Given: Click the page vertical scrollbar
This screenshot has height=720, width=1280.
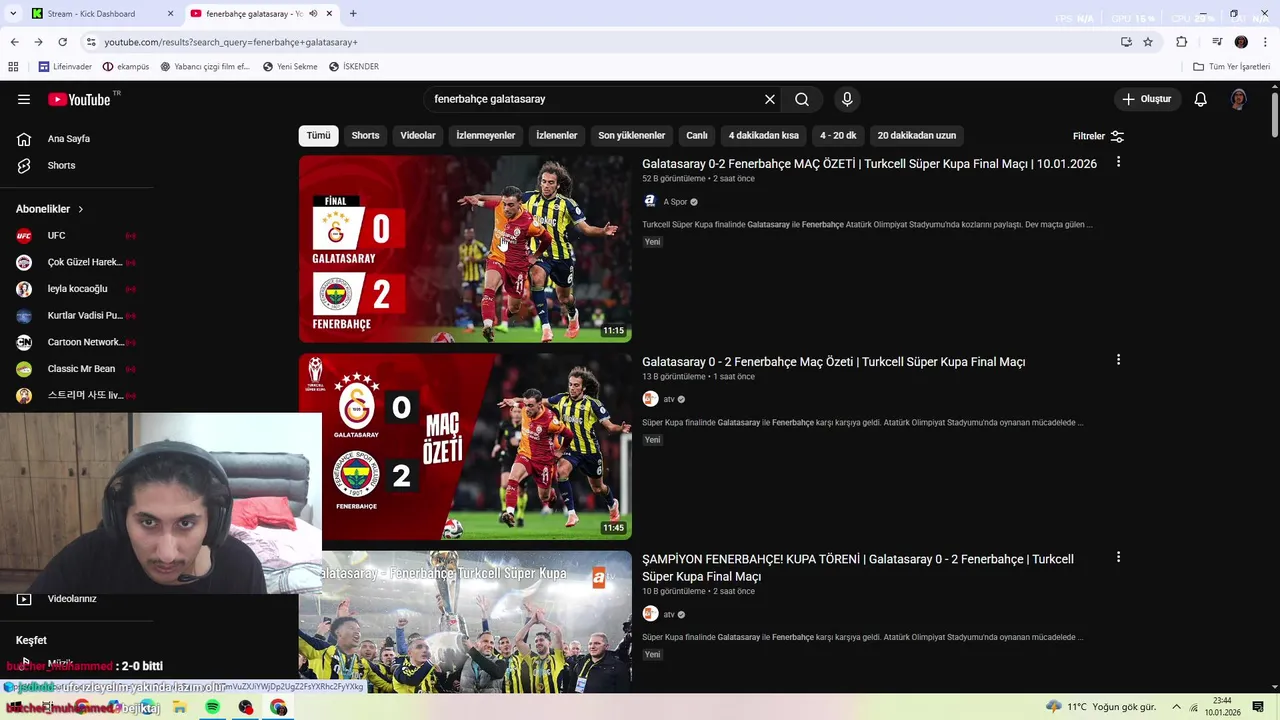Looking at the screenshot, I should point(1274,116).
